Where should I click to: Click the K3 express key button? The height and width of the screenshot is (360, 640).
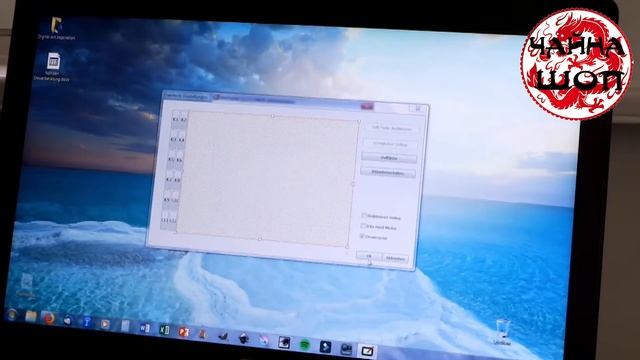tap(174, 139)
